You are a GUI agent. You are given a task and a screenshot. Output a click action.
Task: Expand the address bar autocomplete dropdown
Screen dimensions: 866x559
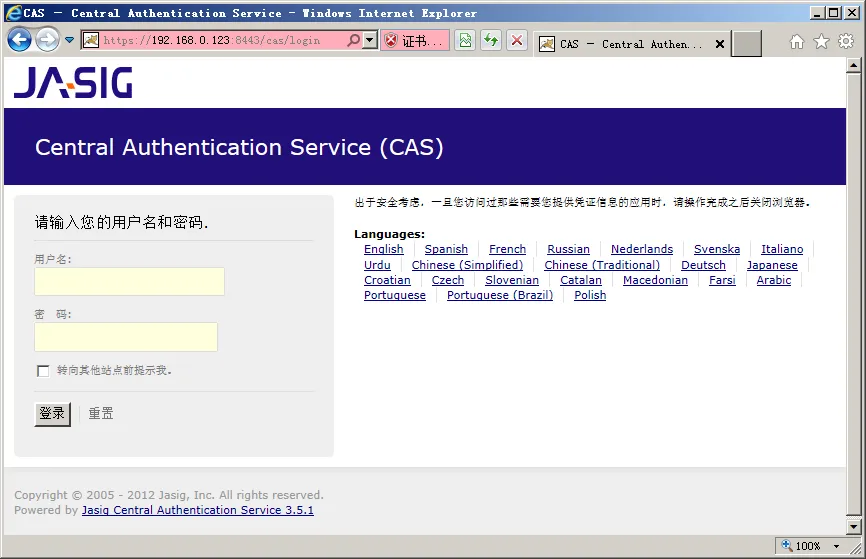(x=370, y=40)
